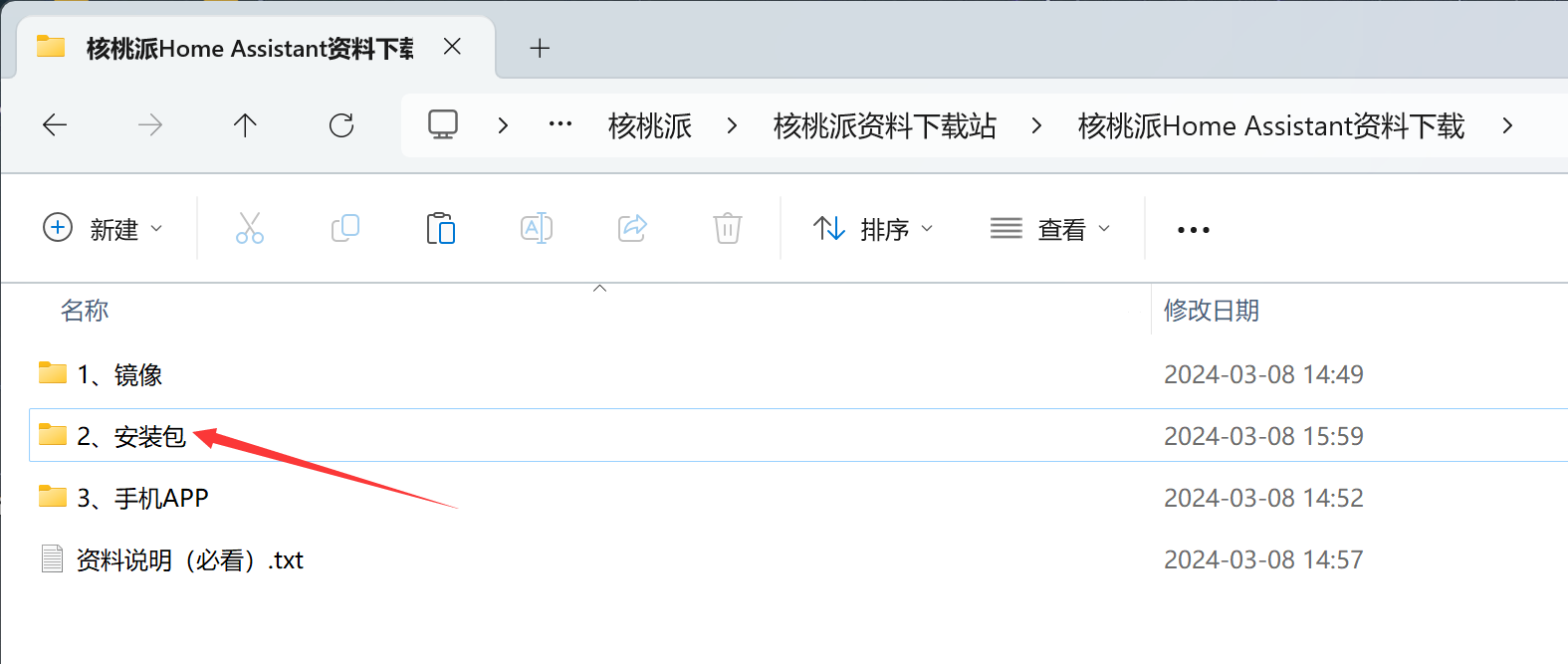Click folder icon of 3、手机APP
1568x664 pixels.
click(x=53, y=496)
